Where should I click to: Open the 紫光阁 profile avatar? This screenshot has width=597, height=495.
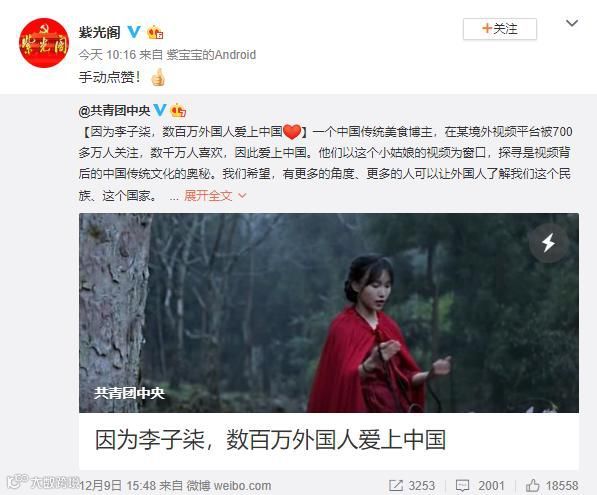(44, 43)
